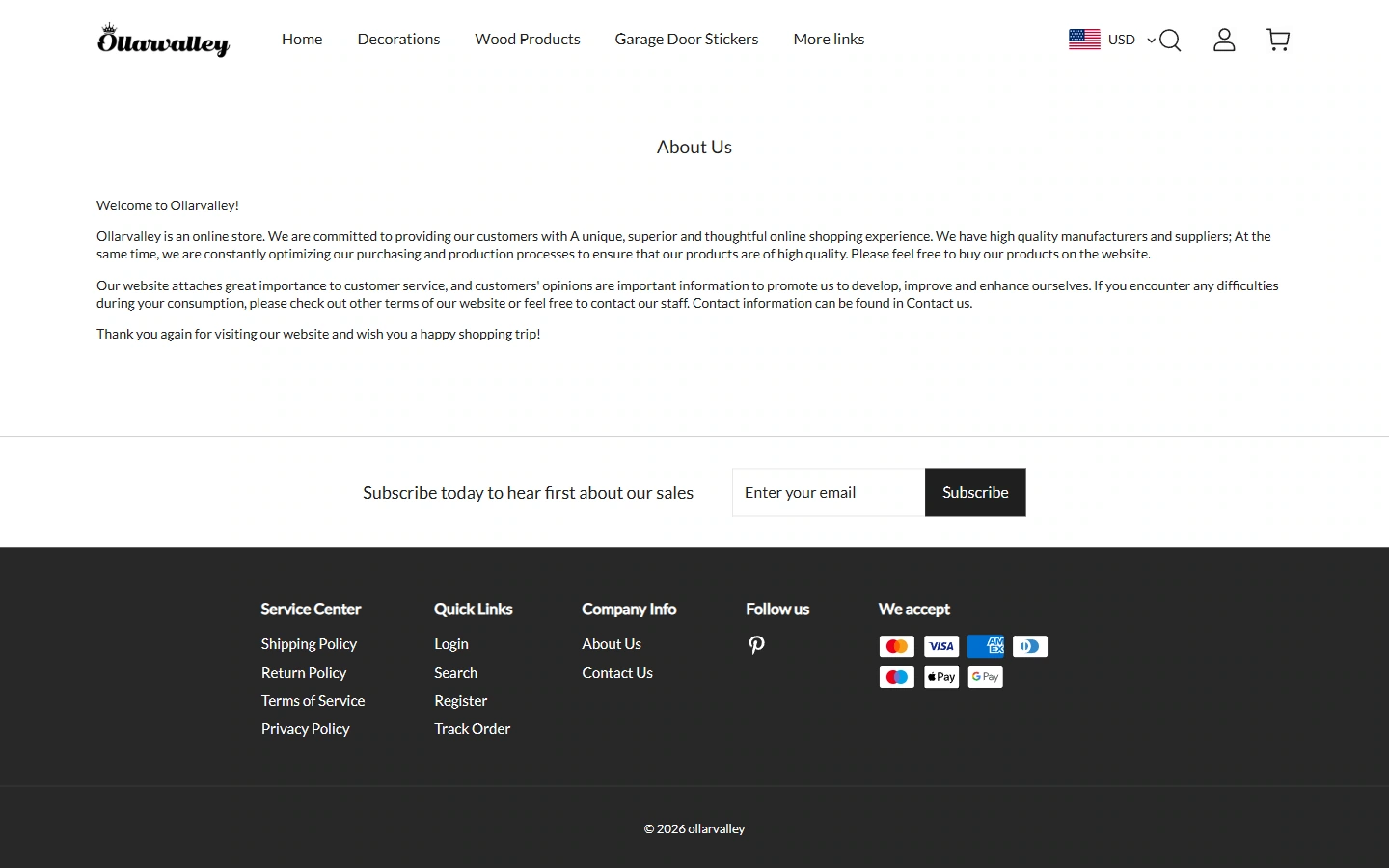Viewport: 1389px width, 868px height.
Task: Click the We accept footer heading
Action: tap(914, 610)
